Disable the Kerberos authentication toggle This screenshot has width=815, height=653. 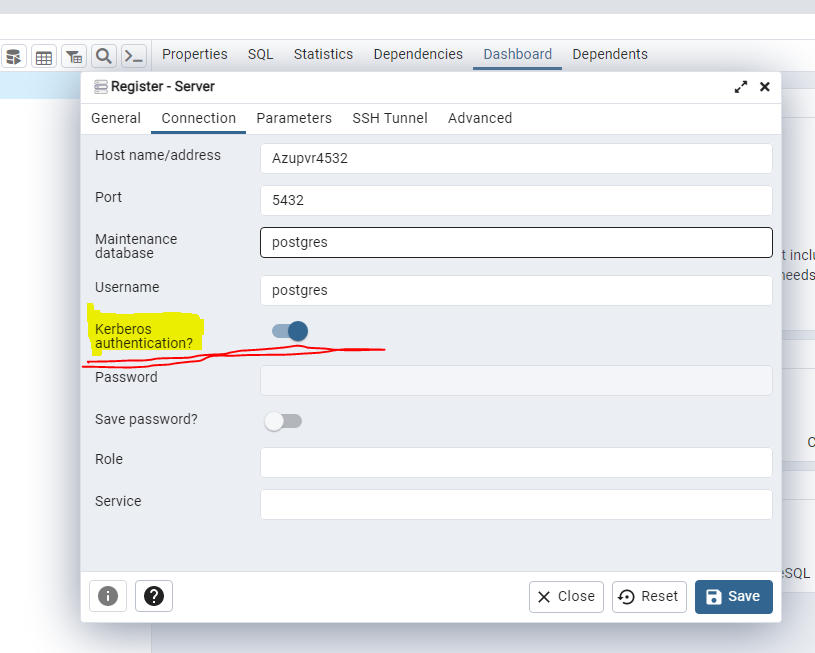coord(289,331)
